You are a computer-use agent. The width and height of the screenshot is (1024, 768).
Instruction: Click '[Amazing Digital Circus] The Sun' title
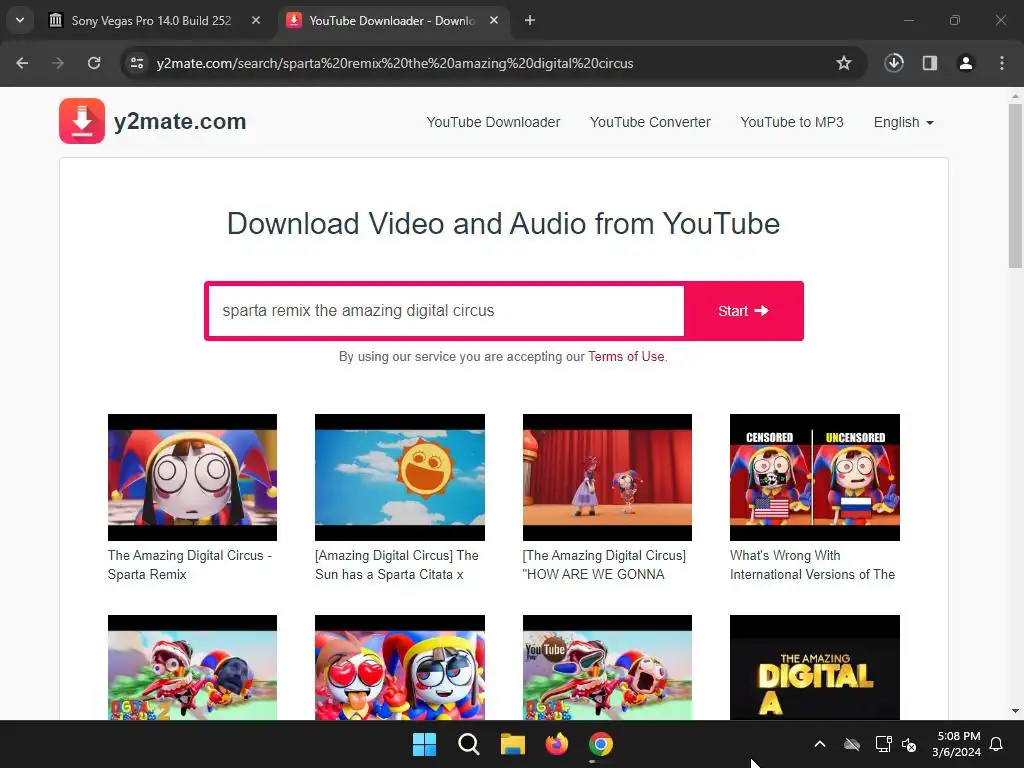[x=397, y=565]
